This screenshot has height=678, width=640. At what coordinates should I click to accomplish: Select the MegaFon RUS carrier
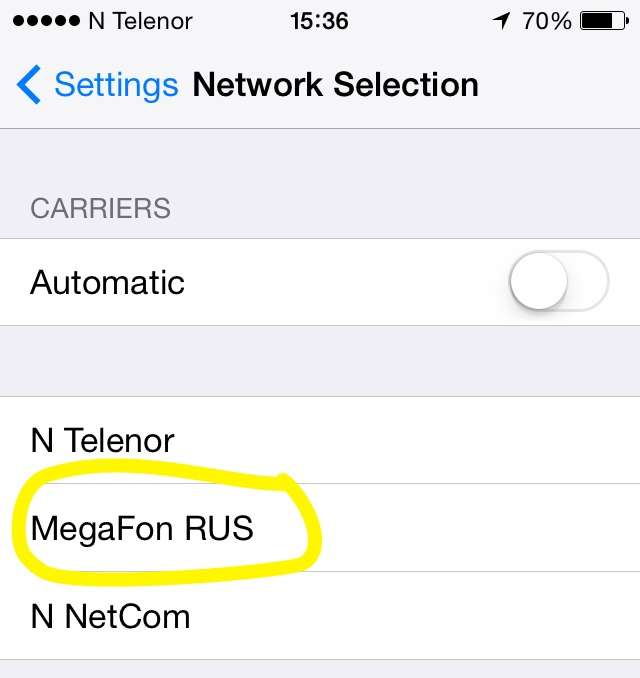320,528
